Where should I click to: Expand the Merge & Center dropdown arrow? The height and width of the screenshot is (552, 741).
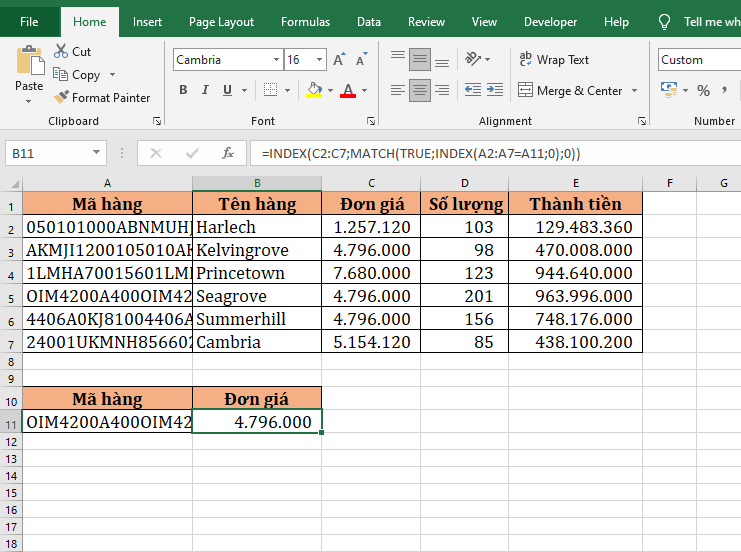click(x=633, y=91)
